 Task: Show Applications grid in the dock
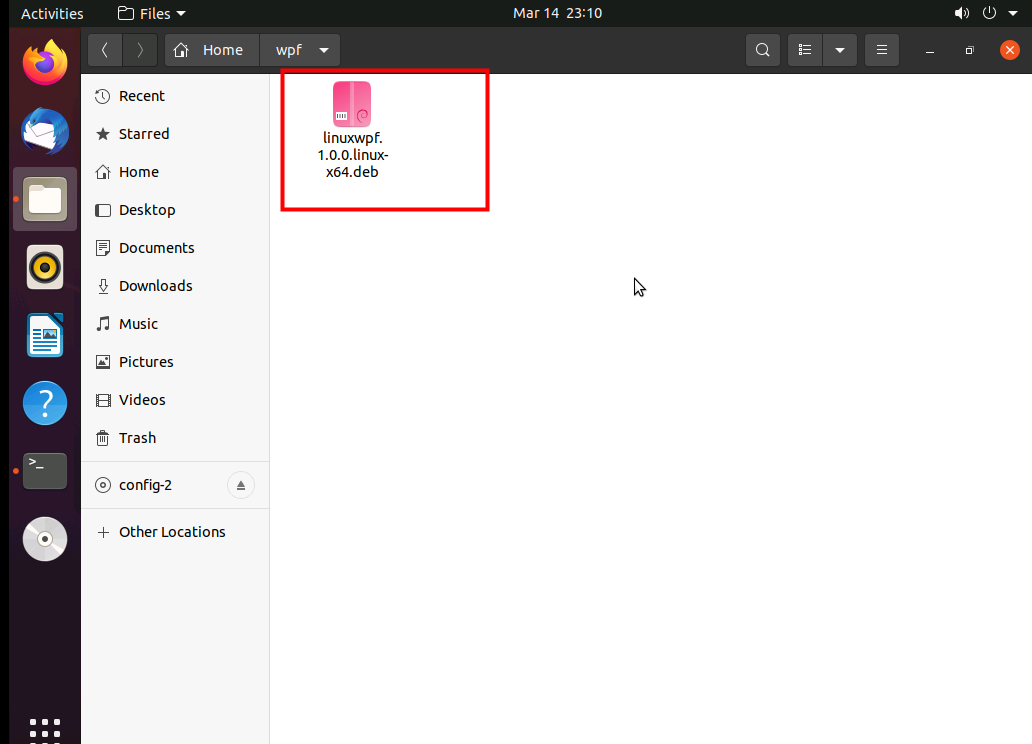tap(45, 729)
